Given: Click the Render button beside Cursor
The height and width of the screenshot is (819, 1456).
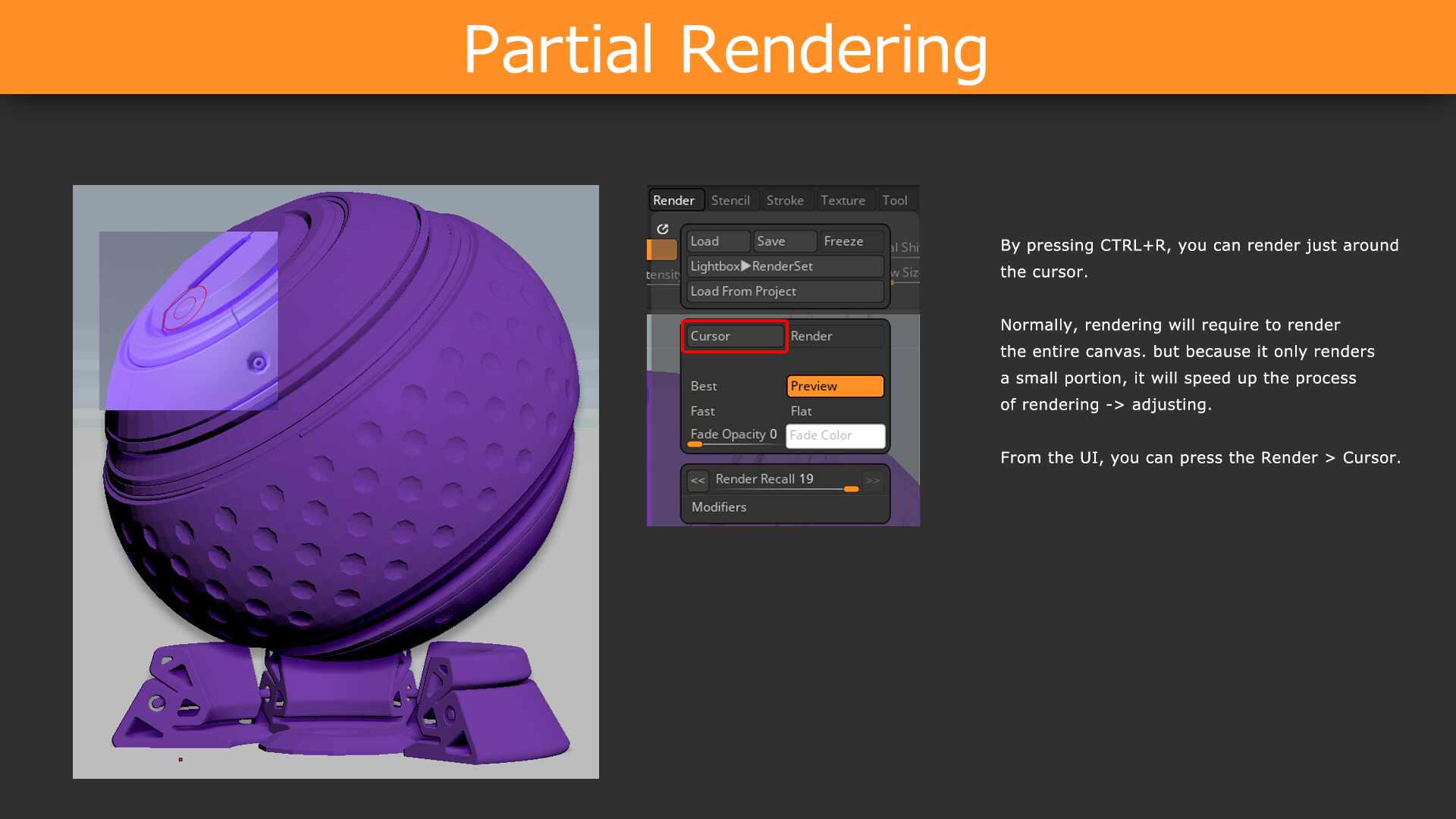Looking at the screenshot, I should 834,336.
